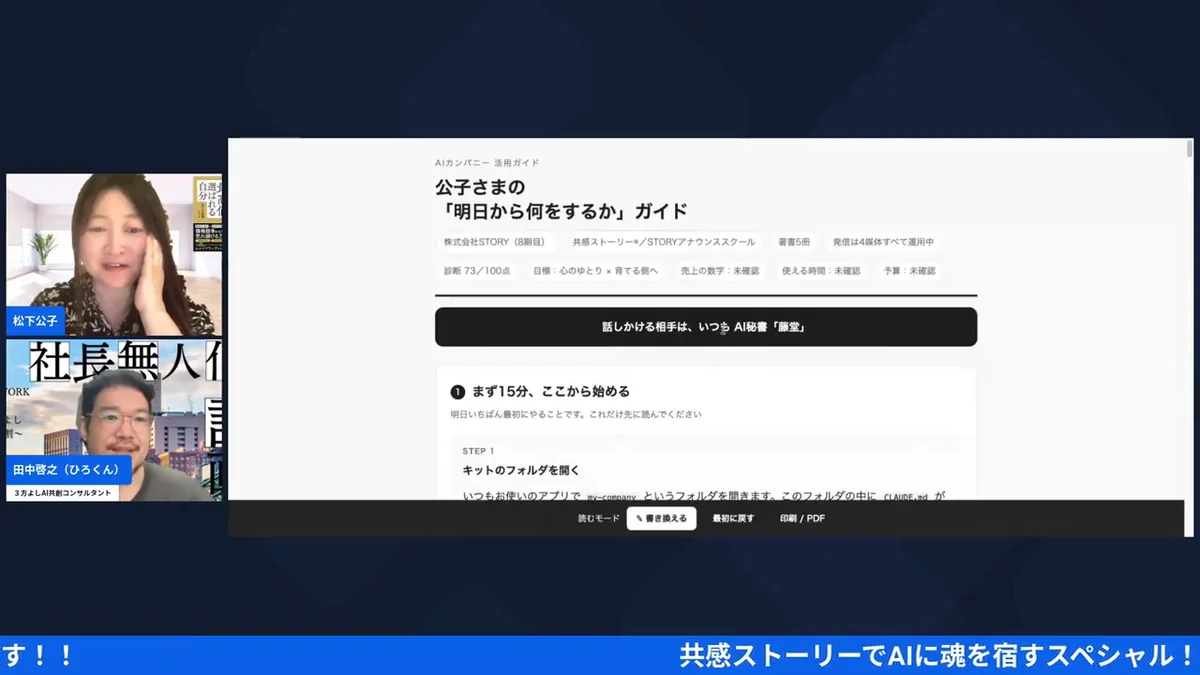Click the 予算：未確認 tag
Viewport: 1200px width, 675px height.
click(x=909, y=271)
